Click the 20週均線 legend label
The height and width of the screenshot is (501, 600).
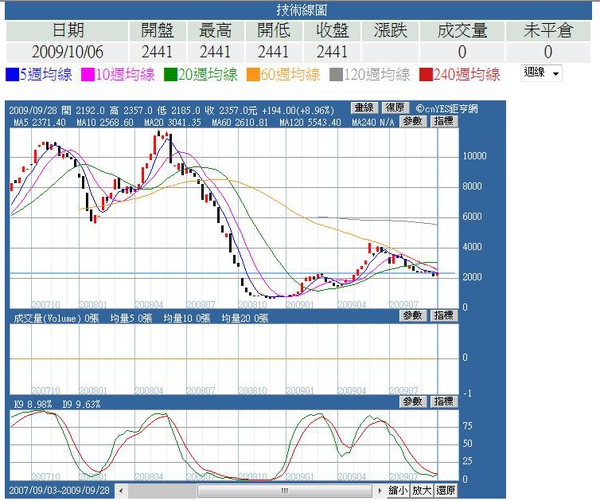point(208,74)
